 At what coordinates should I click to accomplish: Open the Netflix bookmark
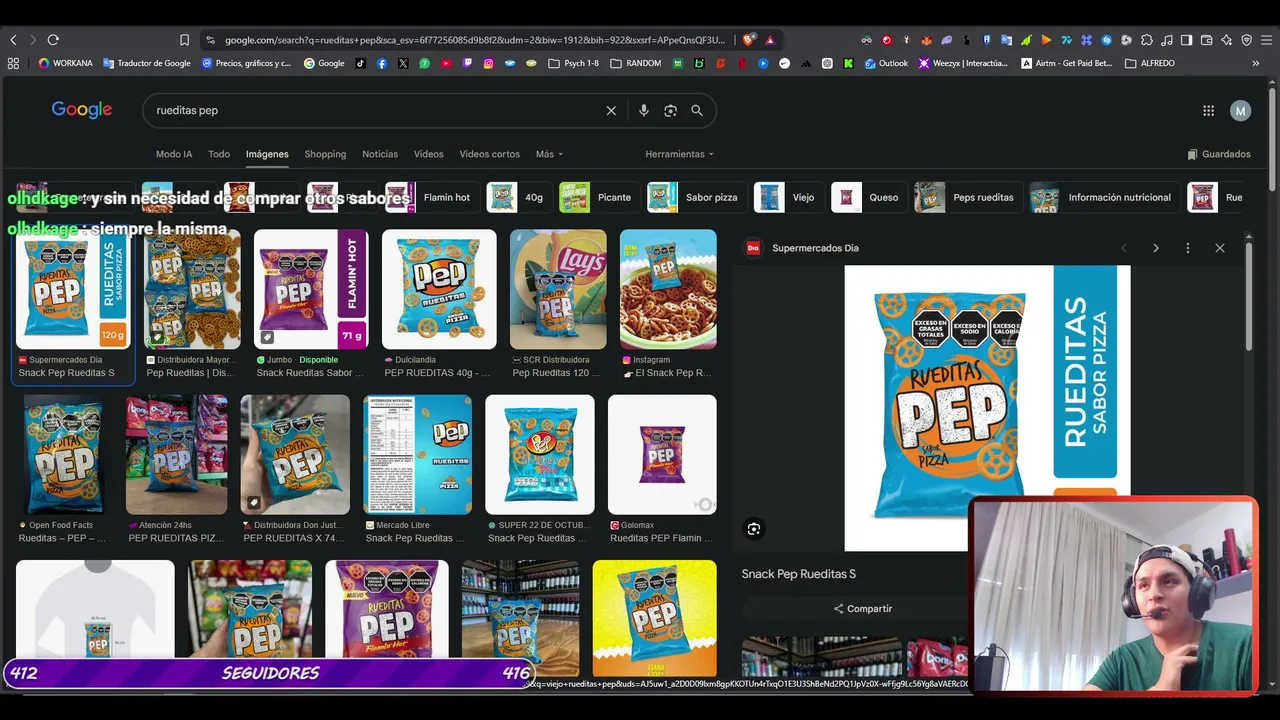click(x=741, y=63)
